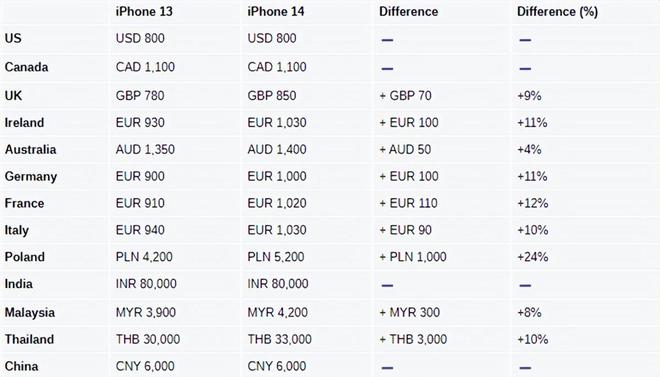Select the + AUD 50 difference cell
Screen dimensions: 660x377
[405, 149]
